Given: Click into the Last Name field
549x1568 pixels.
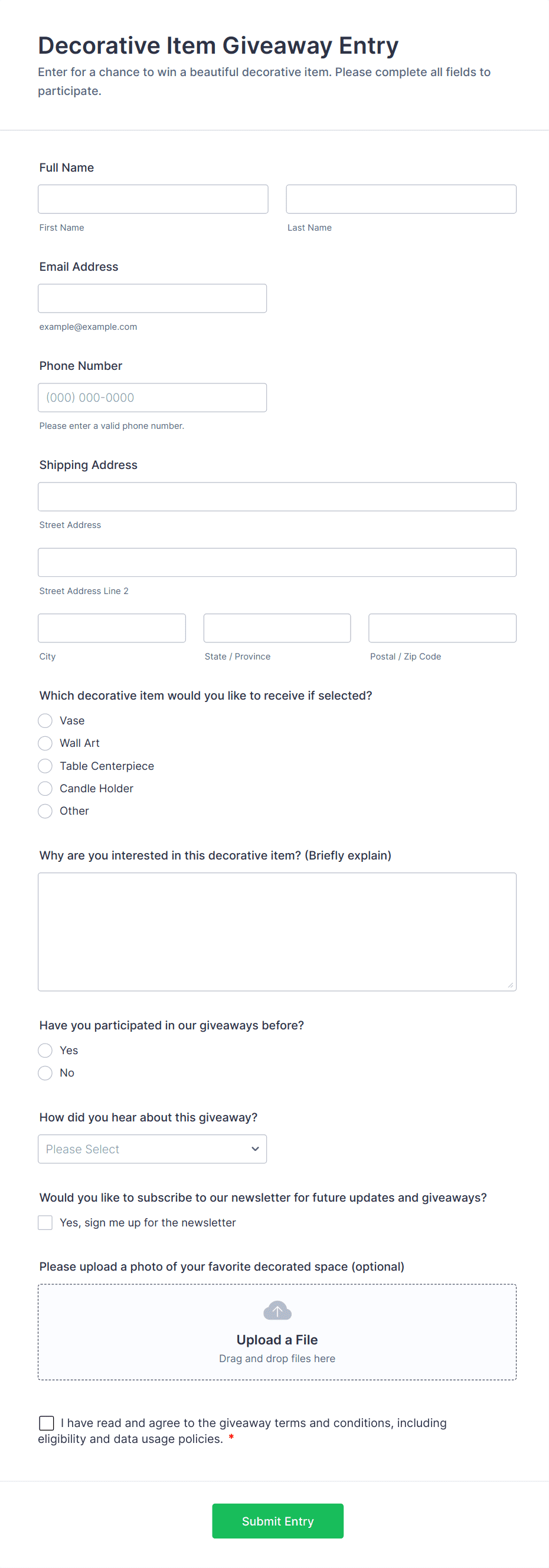Looking at the screenshot, I should click(x=401, y=199).
